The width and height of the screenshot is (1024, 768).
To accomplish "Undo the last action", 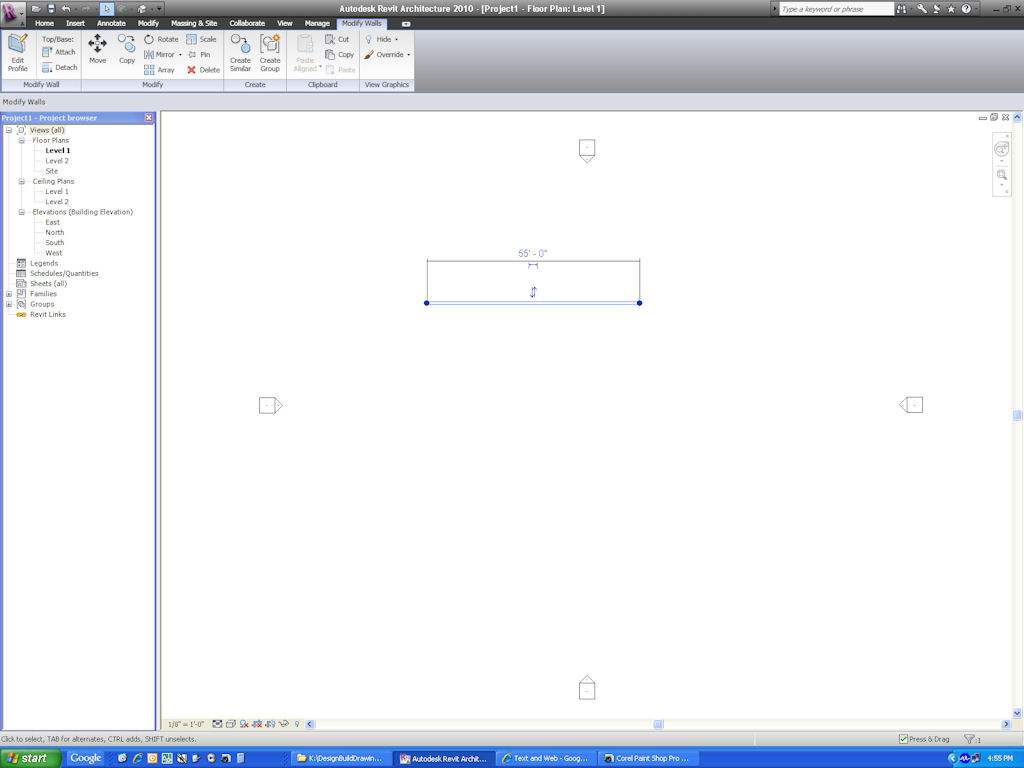I will pos(65,9).
